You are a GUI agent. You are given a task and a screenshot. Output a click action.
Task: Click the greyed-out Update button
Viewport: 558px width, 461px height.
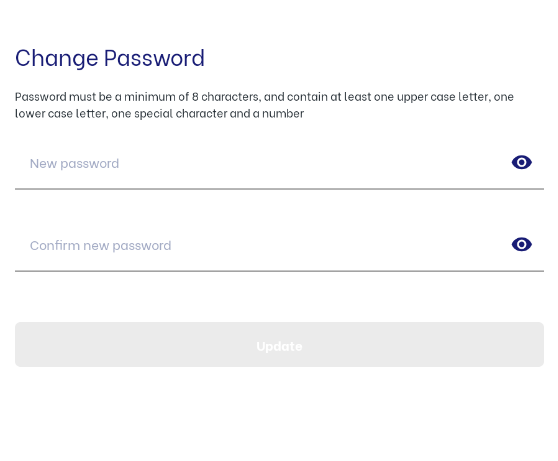click(x=279, y=344)
